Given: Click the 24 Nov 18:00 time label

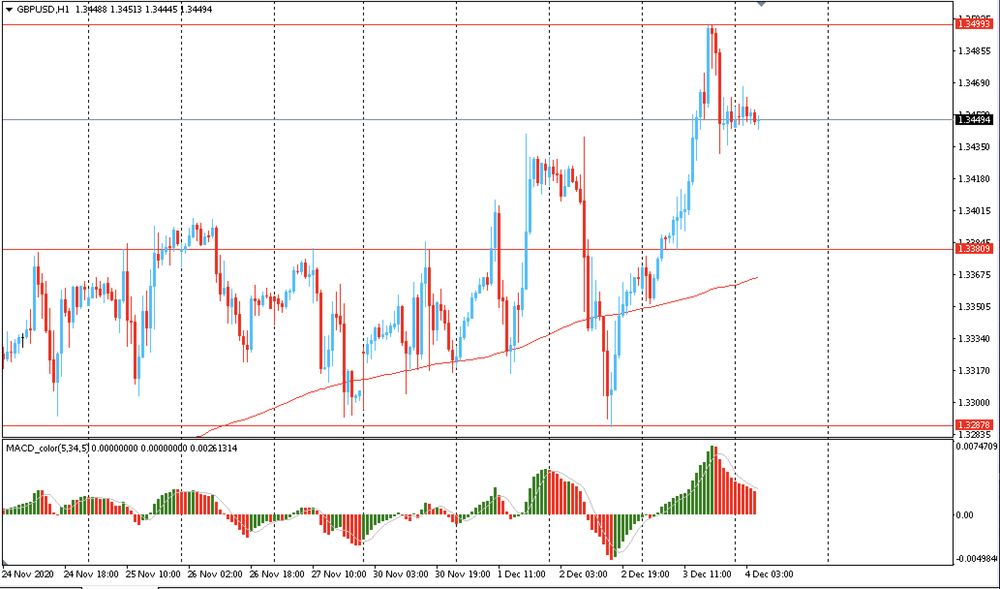Looking at the screenshot, I should [89, 573].
